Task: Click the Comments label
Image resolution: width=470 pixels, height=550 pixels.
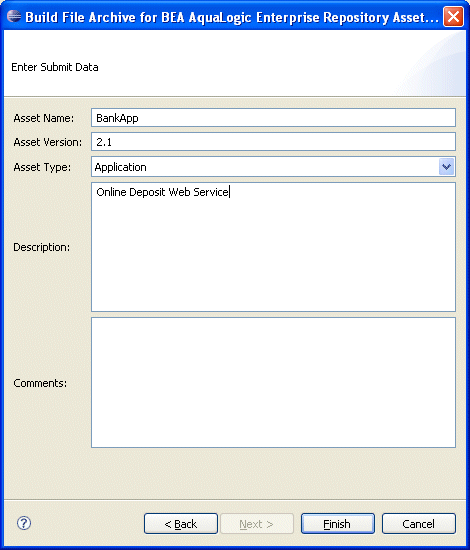Action: pos(40,383)
